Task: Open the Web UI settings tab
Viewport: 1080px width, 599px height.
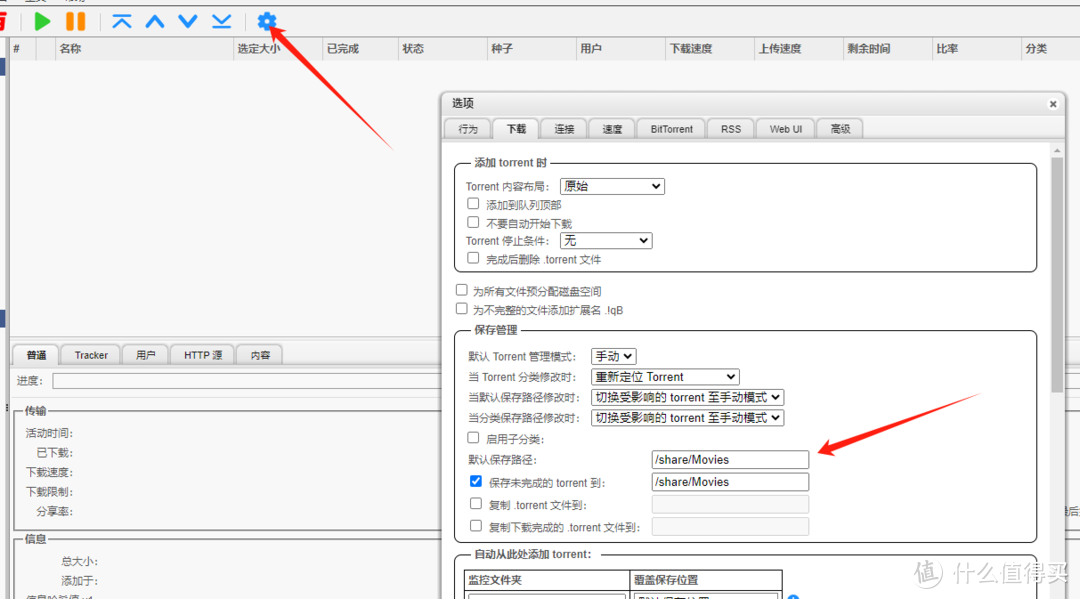Action: pyautogui.click(x=784, y=128)
